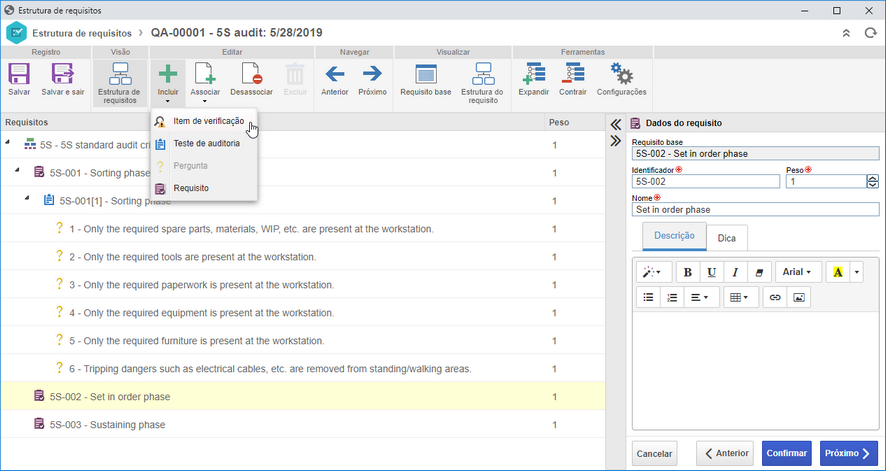Click the Confirmar button
Screen dimensions: 886x471
click(x=787, y=453)
